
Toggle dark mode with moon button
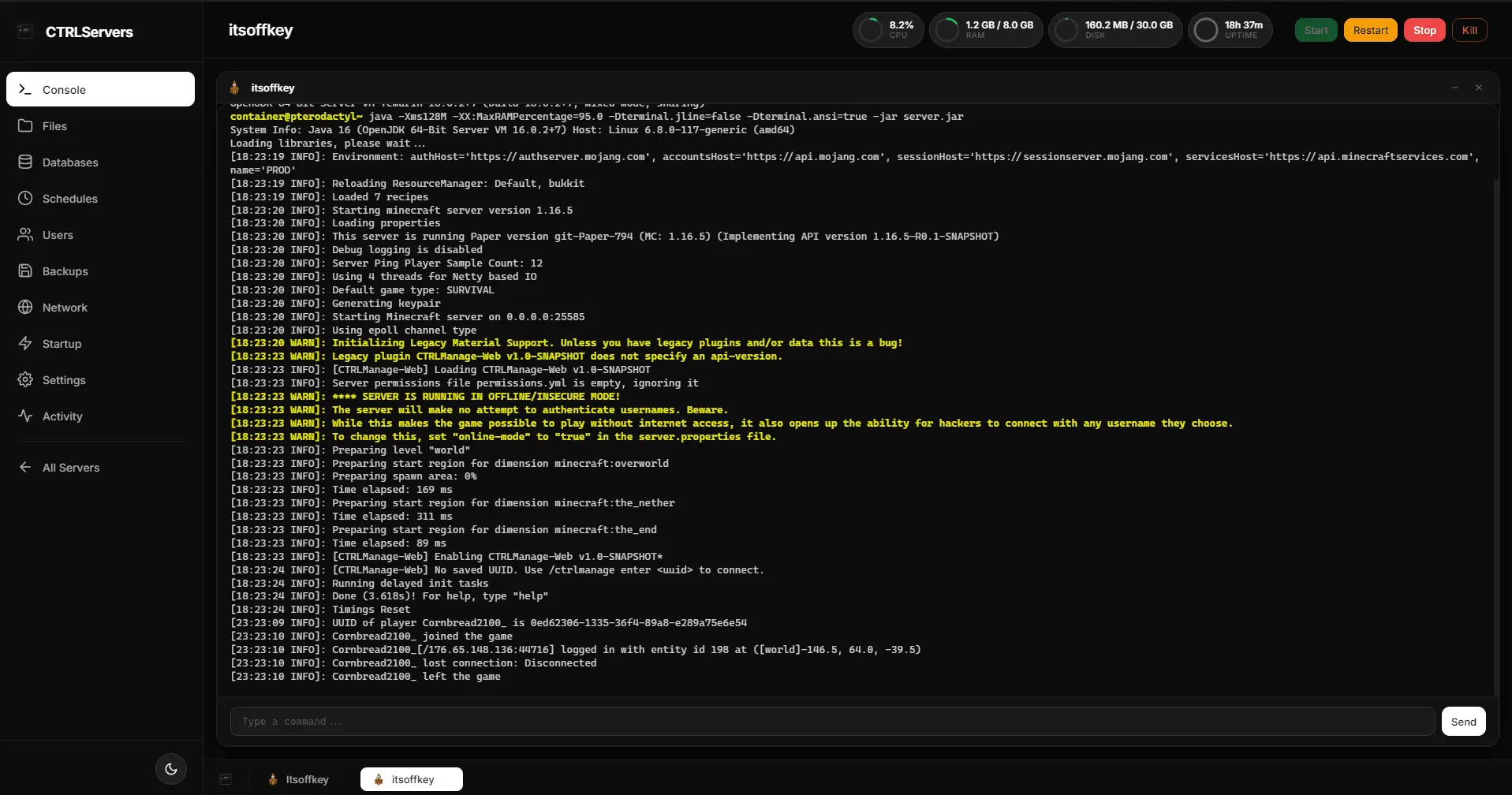[171, 769]
